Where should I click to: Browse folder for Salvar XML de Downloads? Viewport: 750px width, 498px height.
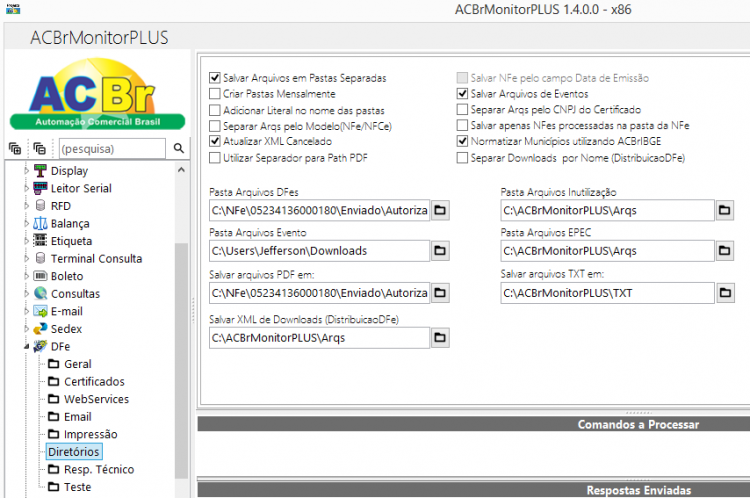tap(440, 338)
